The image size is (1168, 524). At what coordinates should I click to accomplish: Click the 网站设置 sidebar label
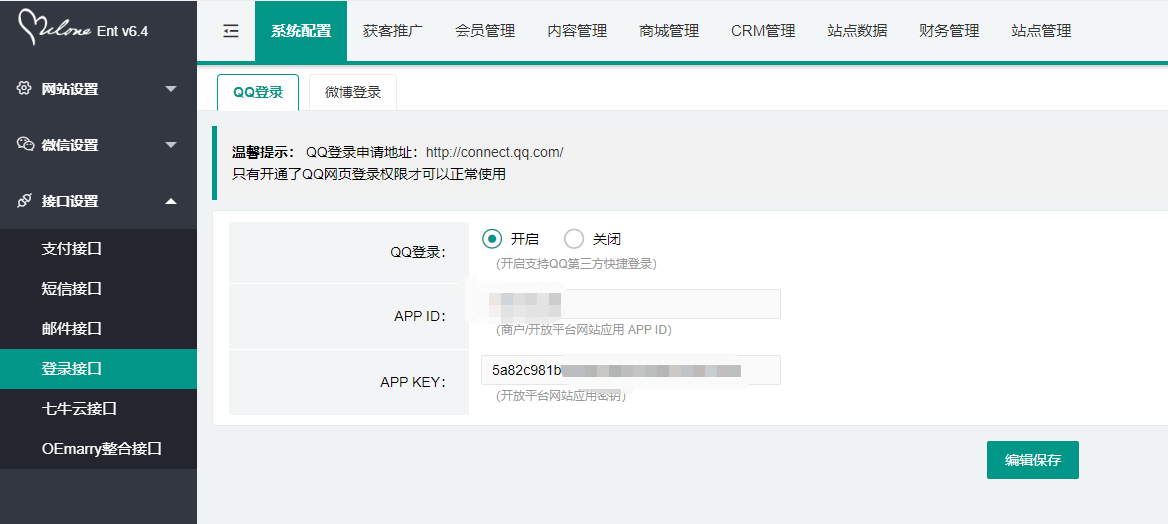pos(69,89)
